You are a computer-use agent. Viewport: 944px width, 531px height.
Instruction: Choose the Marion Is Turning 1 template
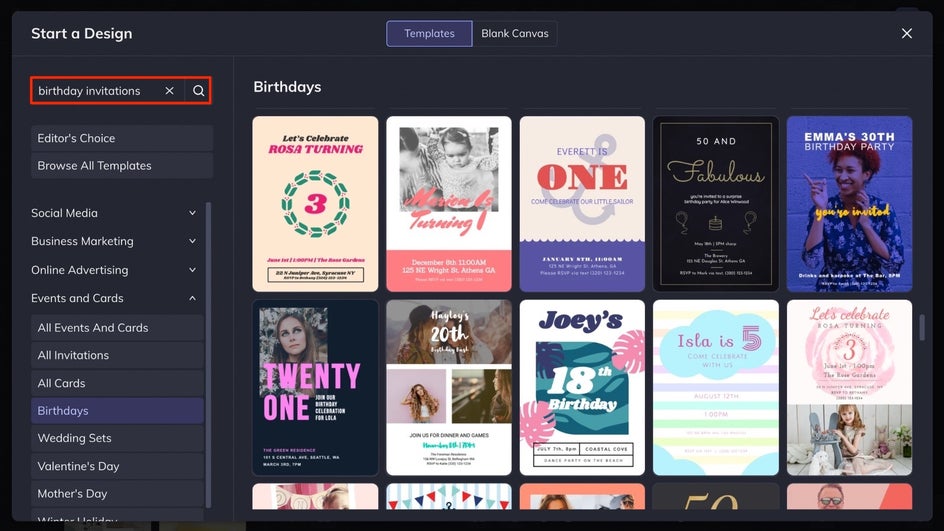(449, 204)
